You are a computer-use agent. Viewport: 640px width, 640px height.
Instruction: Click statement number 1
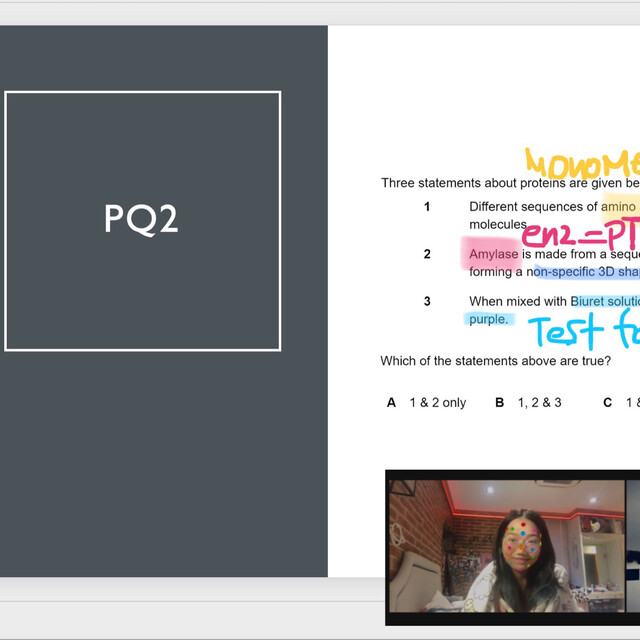[x=427, y=207]
